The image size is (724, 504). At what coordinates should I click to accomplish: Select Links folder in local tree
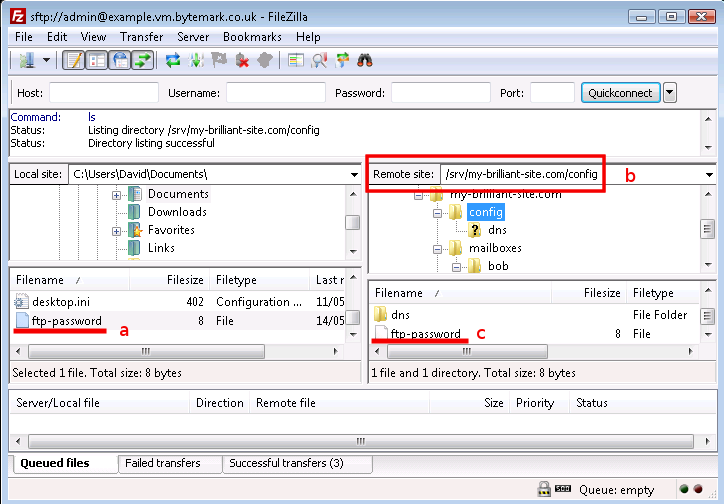(x=161, y=248)
